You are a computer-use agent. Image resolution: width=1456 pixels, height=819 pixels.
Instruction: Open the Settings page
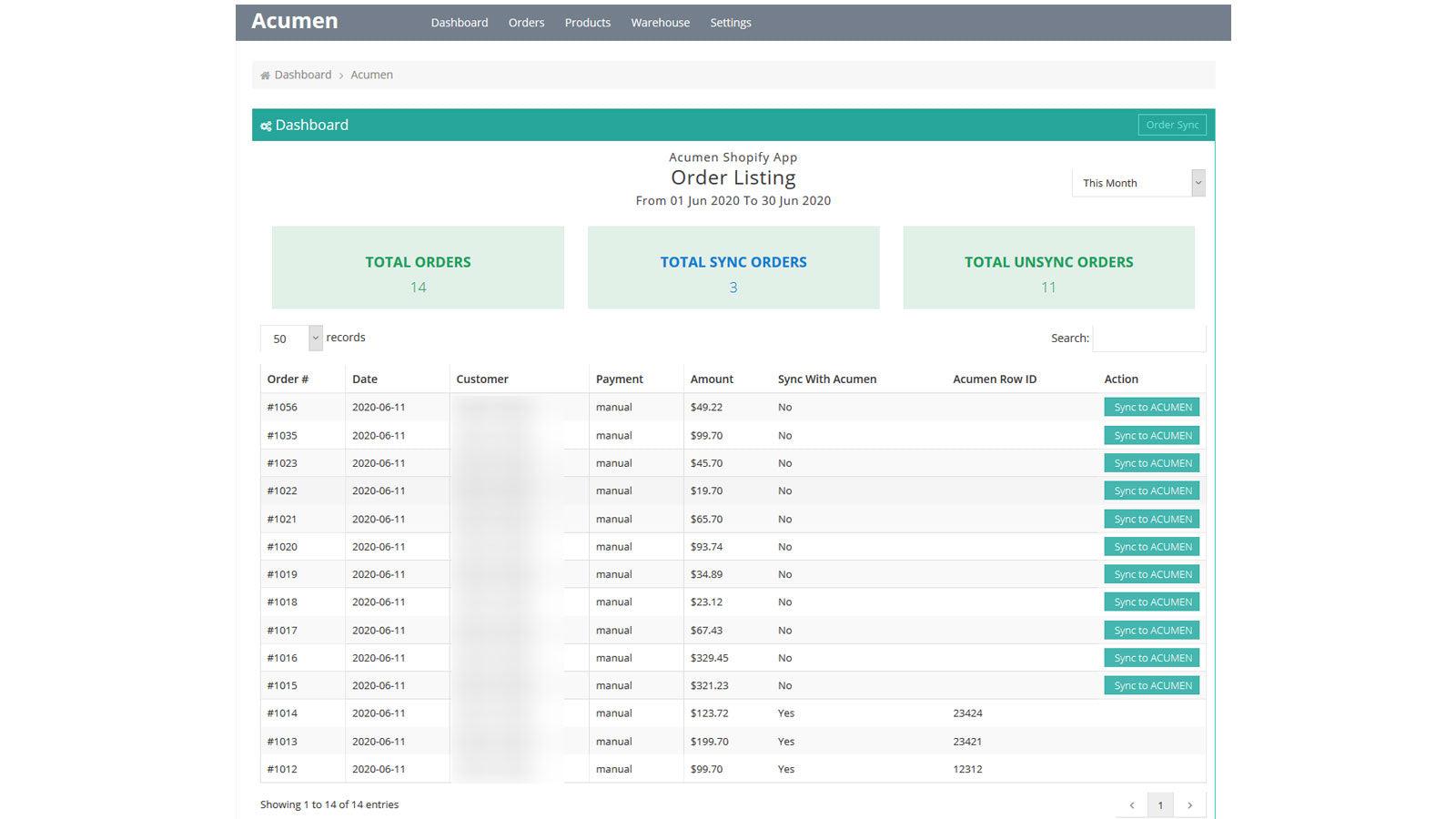pos(730,22)
